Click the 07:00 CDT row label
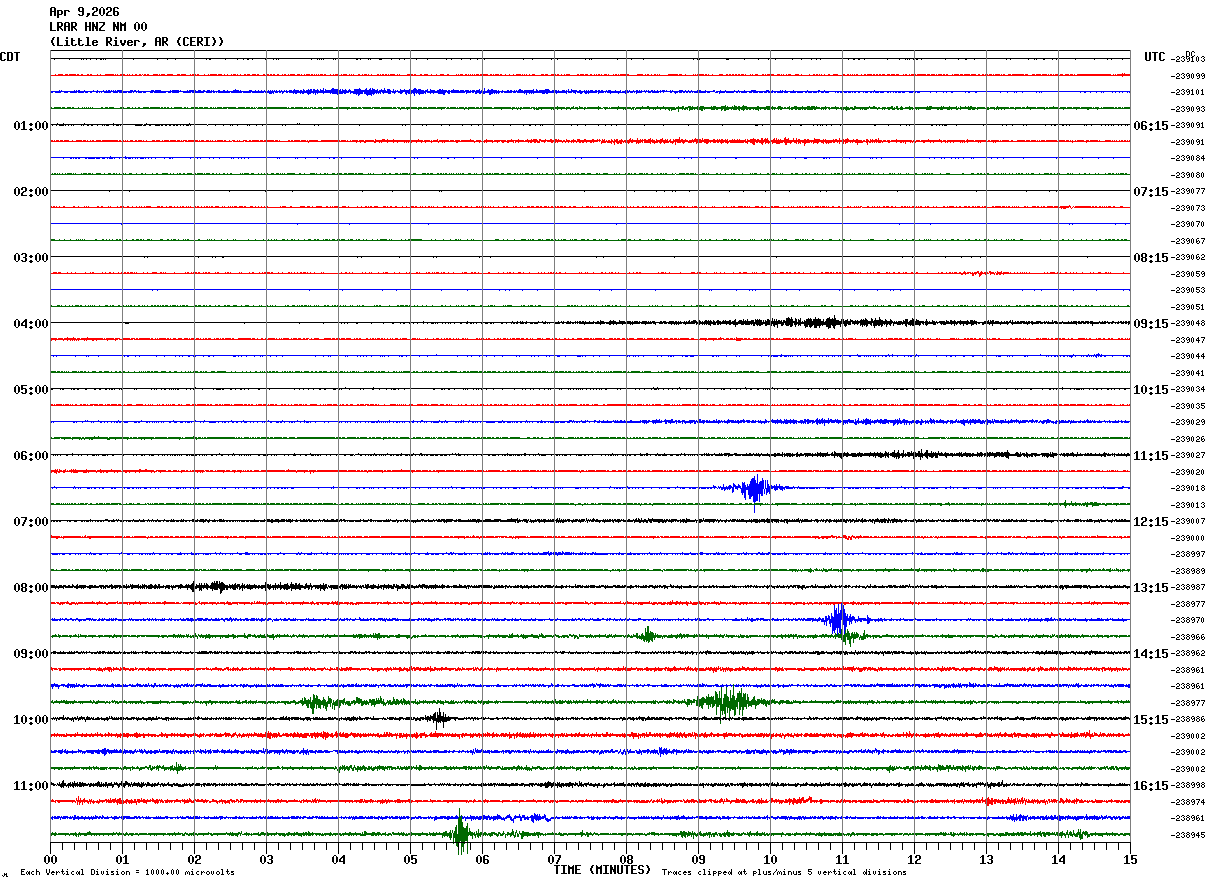1210x886 pixels. [31, 522]
